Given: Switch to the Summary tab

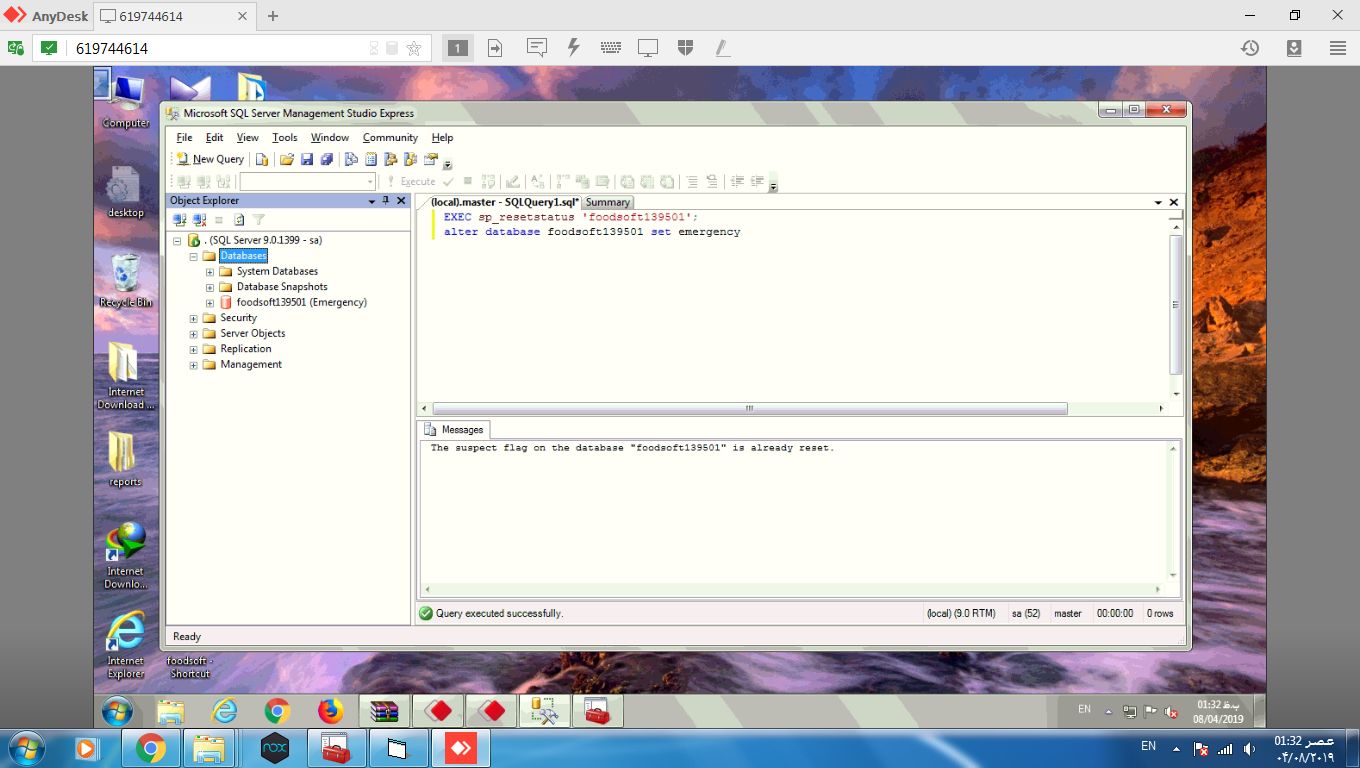Looking at the screenshot, I should click(x=608, y=202).
